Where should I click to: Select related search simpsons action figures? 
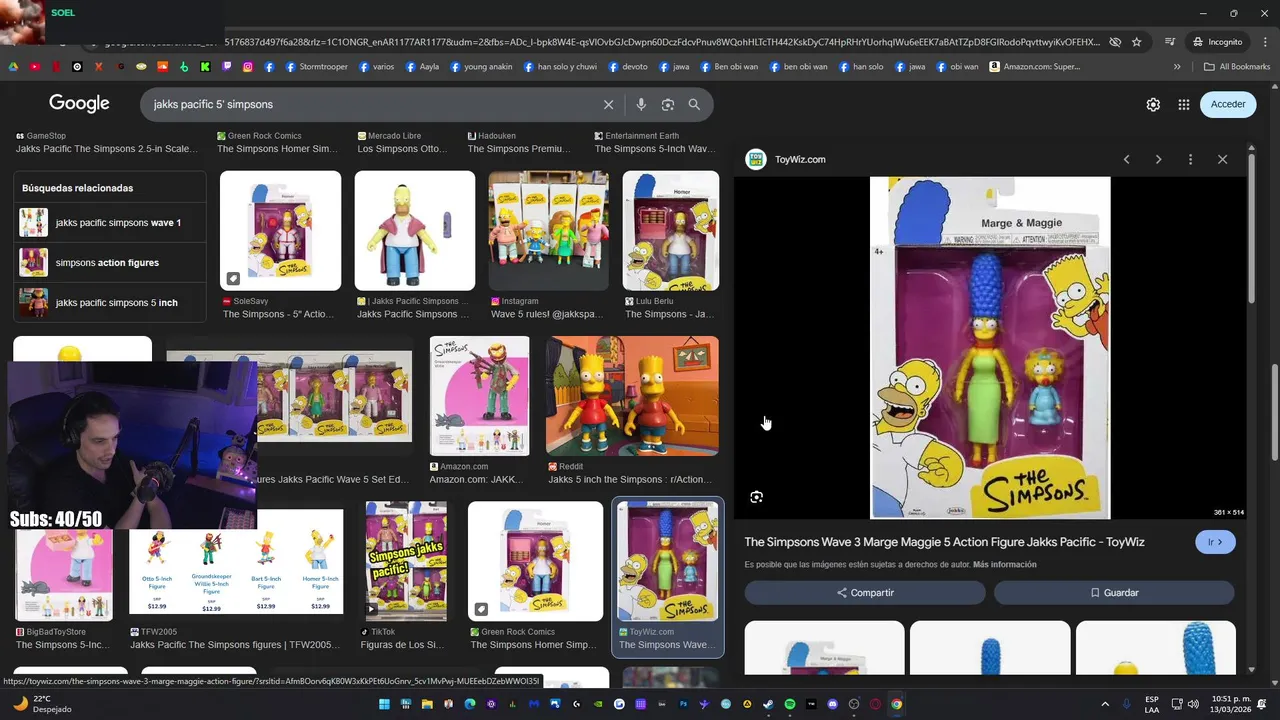tap(112, 263)
